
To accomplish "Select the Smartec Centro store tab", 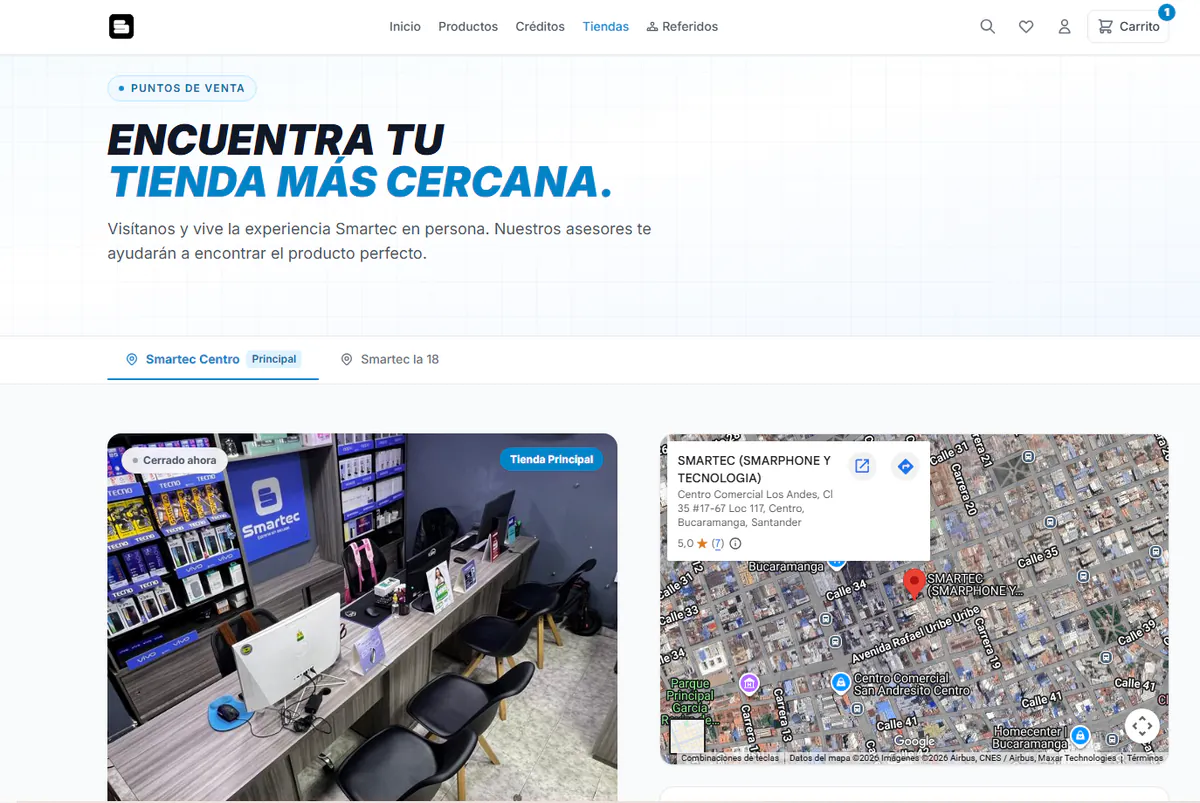I will coord(213,359).
